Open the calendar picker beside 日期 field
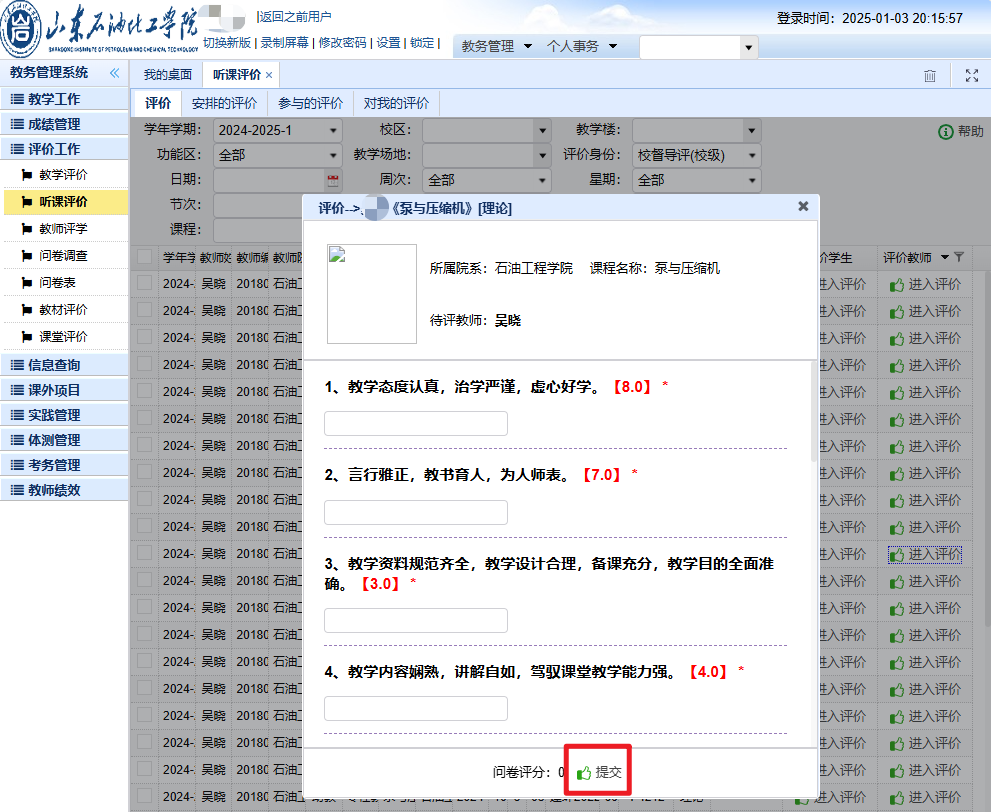The height and width of the screenshot is (812, 991). coord(333,180)
